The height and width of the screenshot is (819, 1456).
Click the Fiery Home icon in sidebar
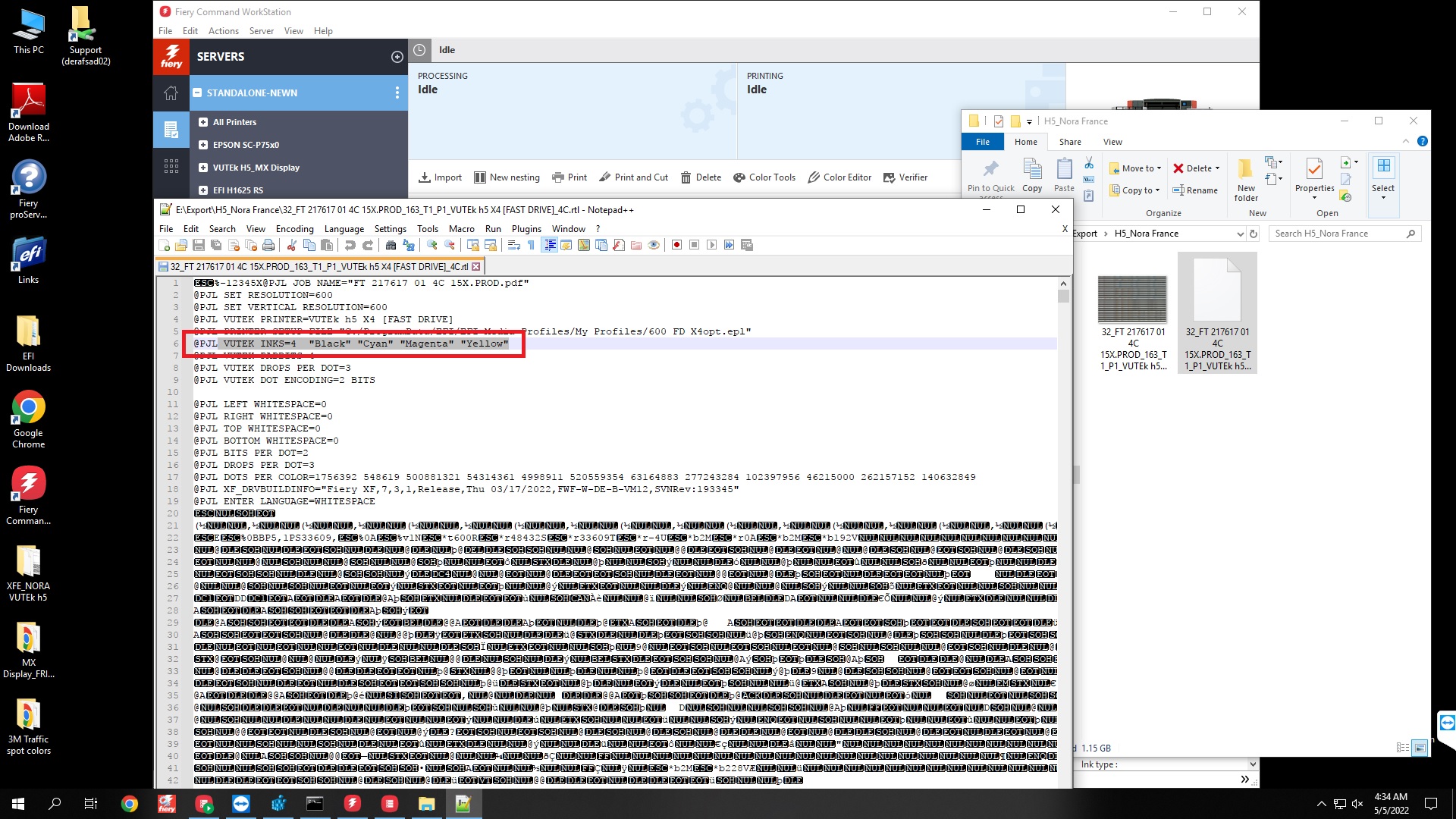click(x=171, y=93)
